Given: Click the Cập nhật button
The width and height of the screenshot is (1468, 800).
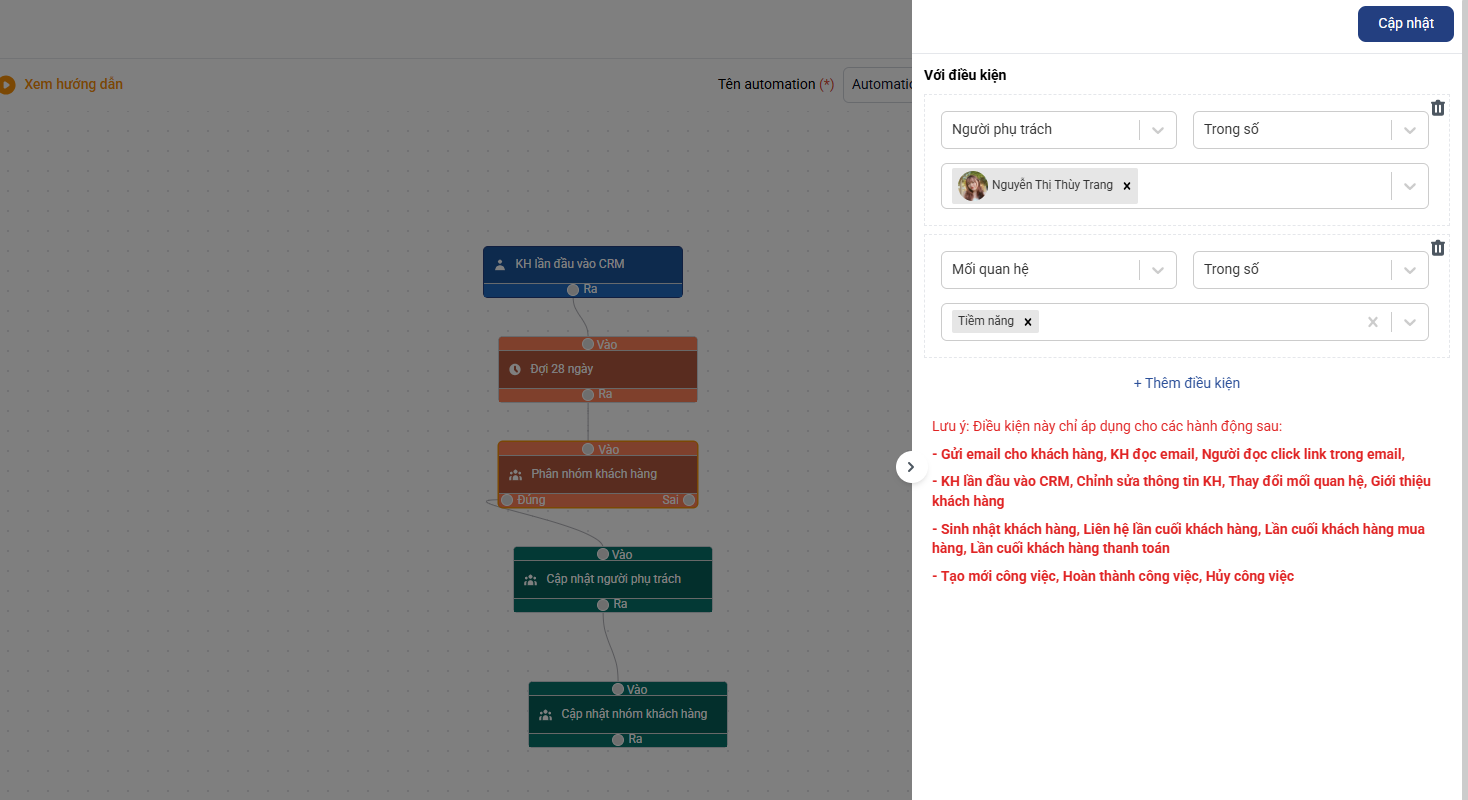Looking at the screenshot, I should point(1405,24).
